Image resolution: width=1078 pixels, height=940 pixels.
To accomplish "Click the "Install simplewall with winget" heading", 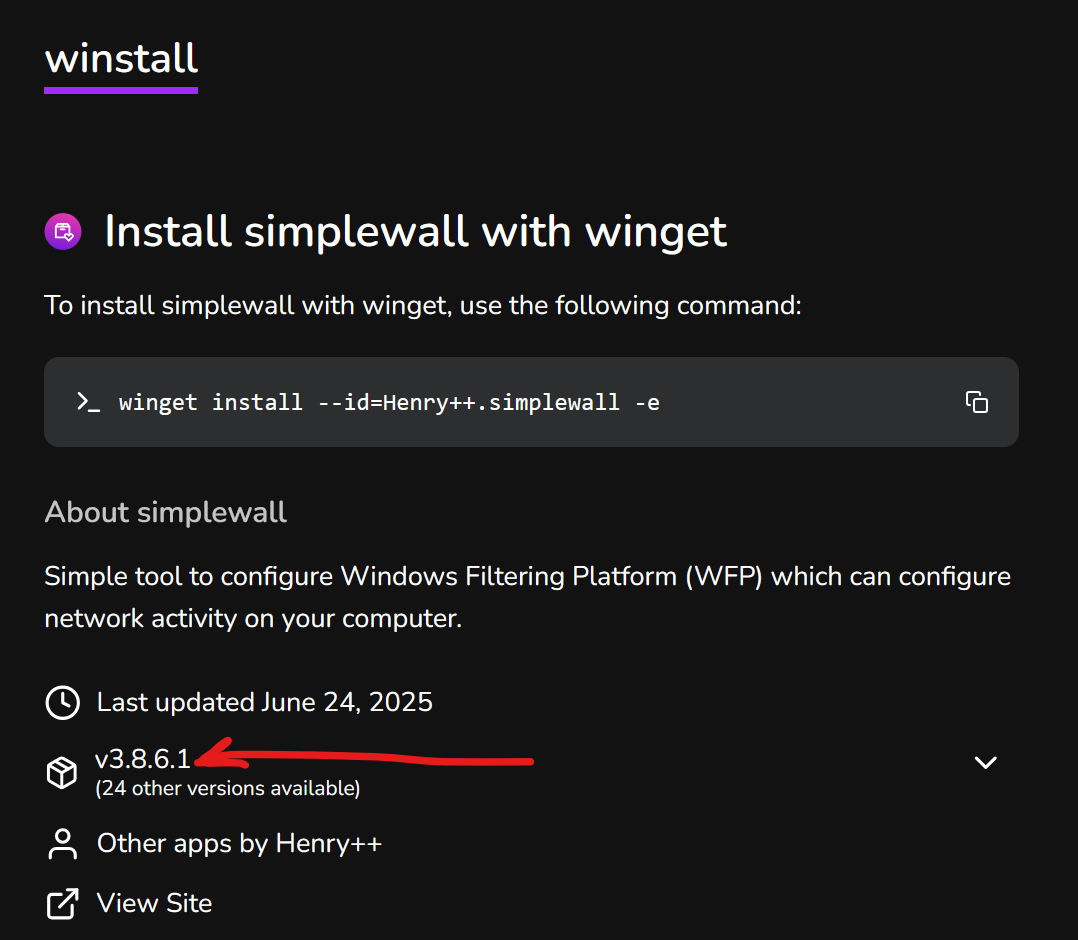I will [x=416, y=232].
